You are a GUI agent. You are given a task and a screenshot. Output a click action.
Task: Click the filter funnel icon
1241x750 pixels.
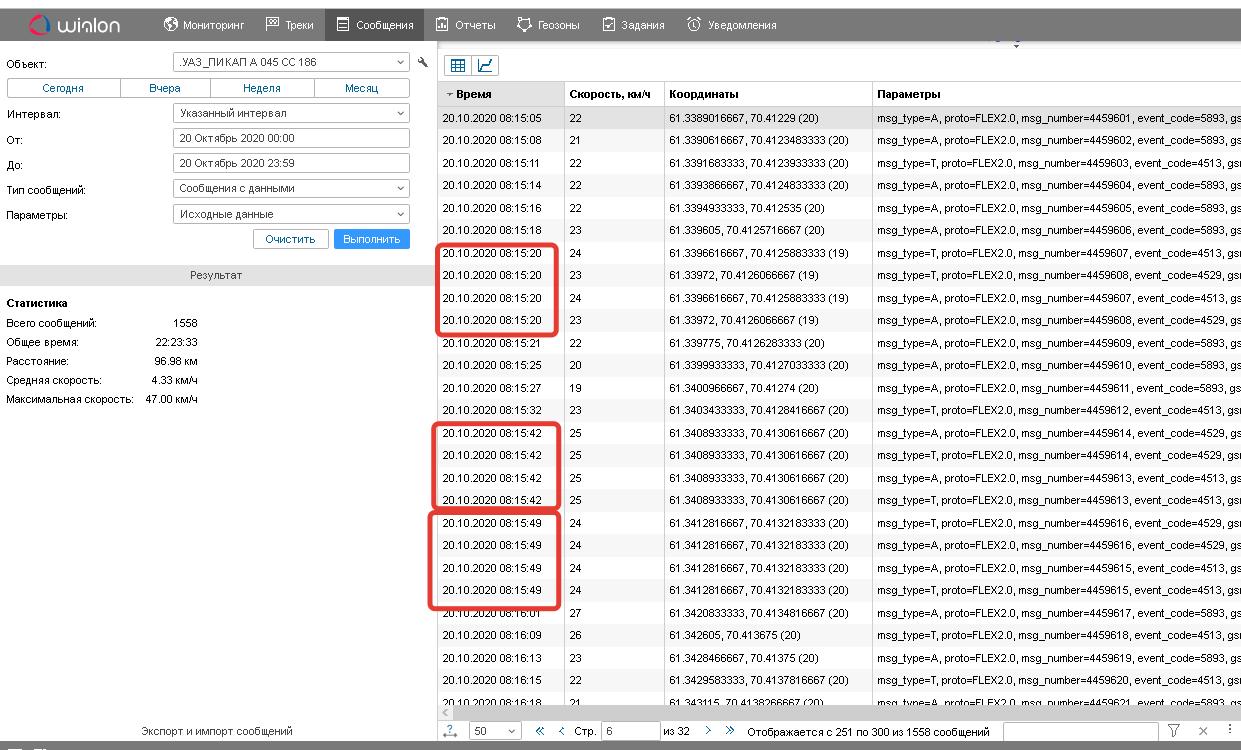[1174, 731]
